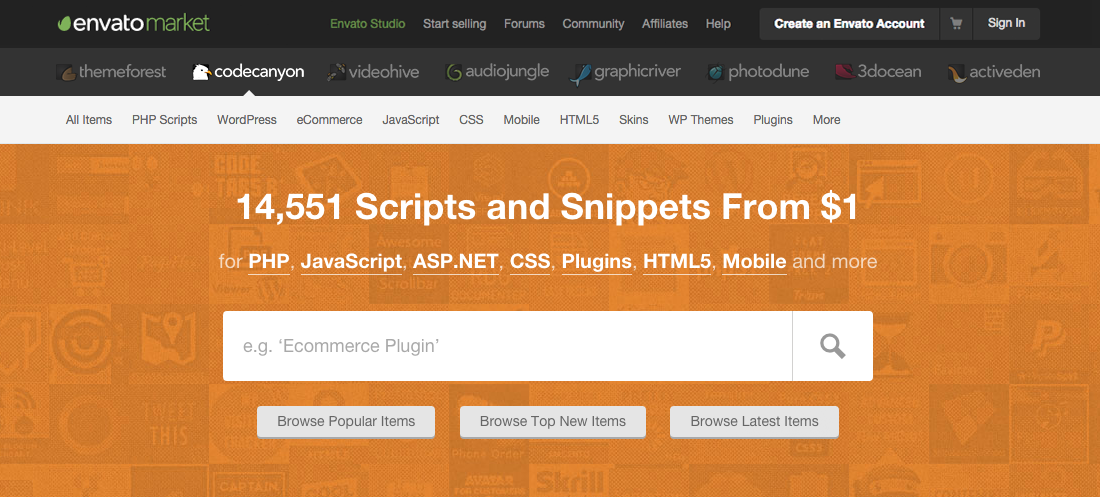Click the Envato Market logo
The image size is (1100, 497).
coord(133,23)
